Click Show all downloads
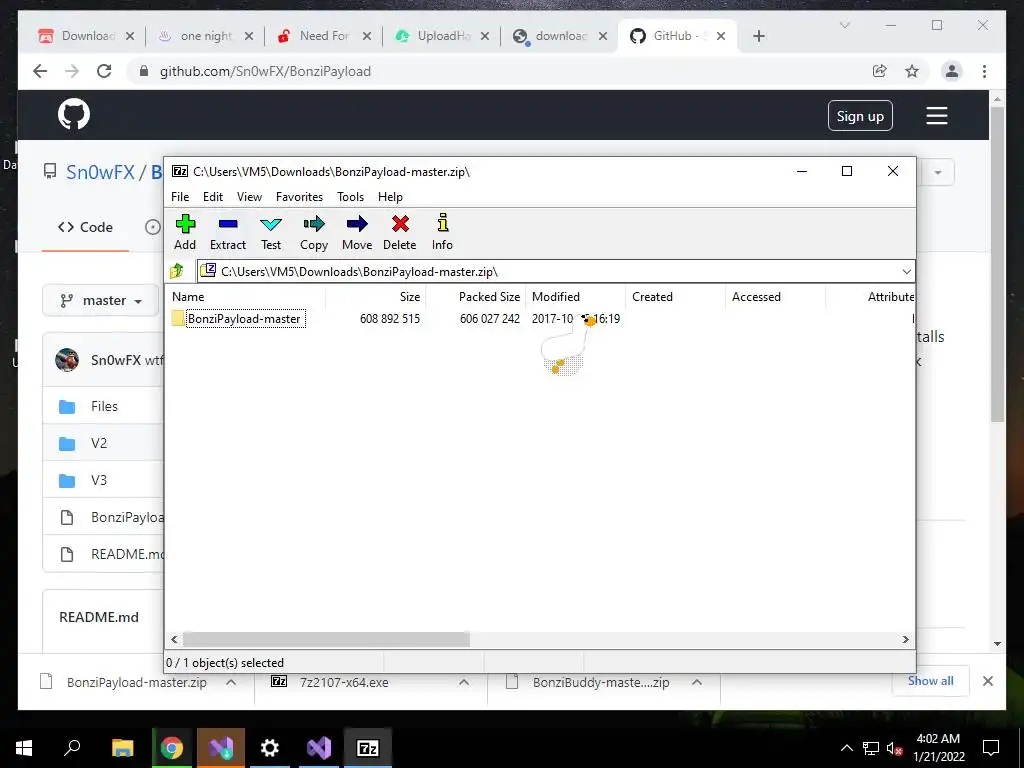The width and height of the screenshot is (1024, 768). (x=930, y=681)
